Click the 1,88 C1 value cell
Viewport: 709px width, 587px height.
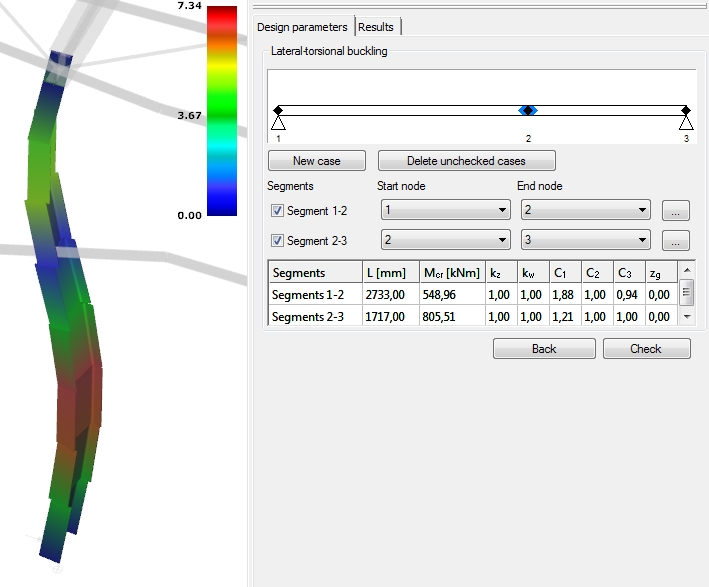(x=565, y=295)
